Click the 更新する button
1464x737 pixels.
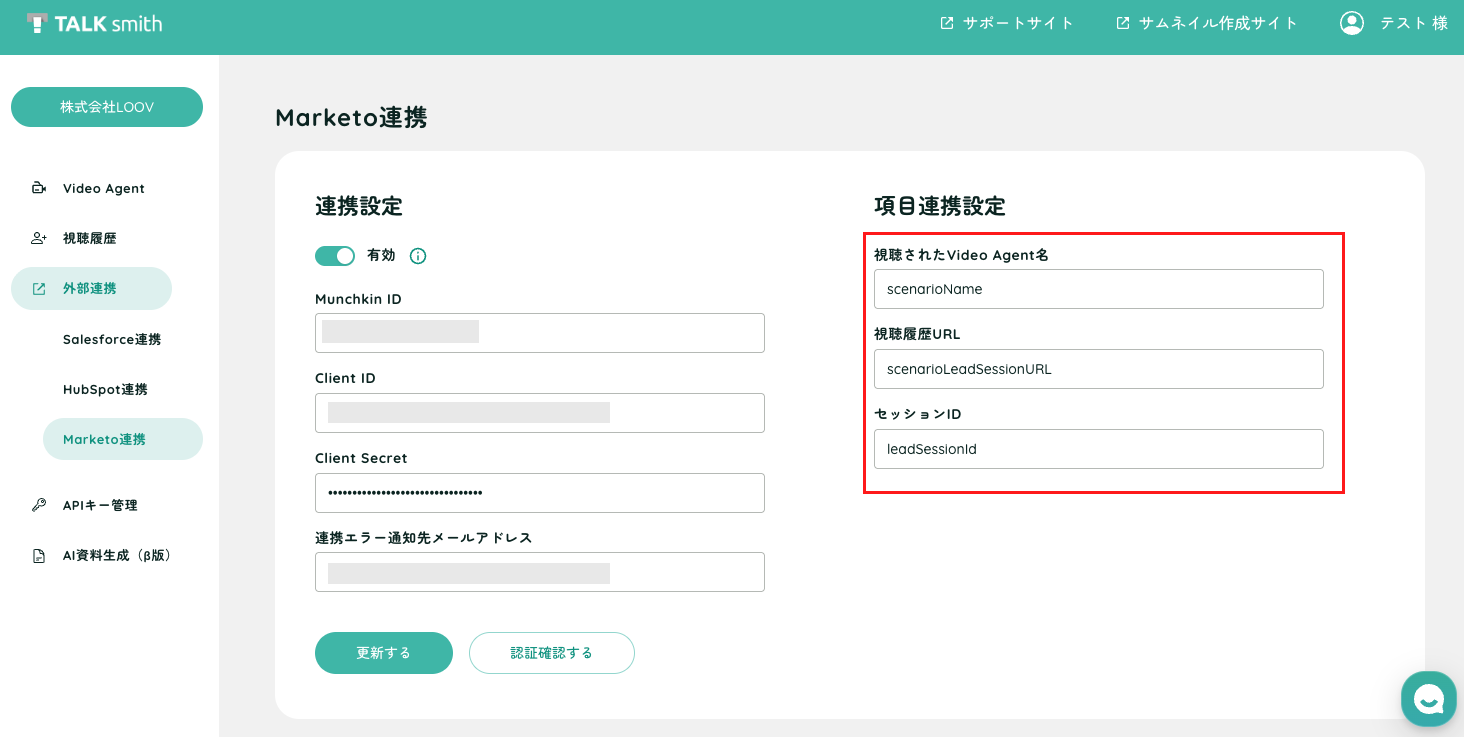[x=384, y=653]
